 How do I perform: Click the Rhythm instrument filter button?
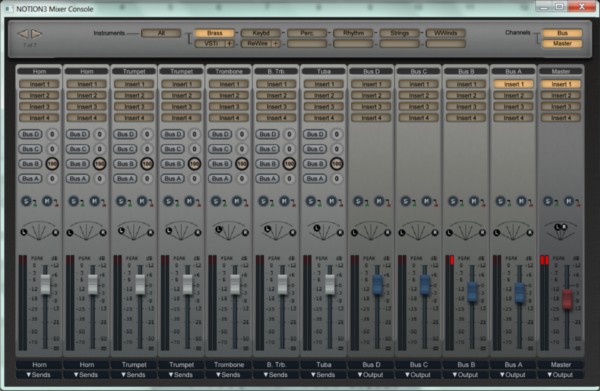(353, 33)
